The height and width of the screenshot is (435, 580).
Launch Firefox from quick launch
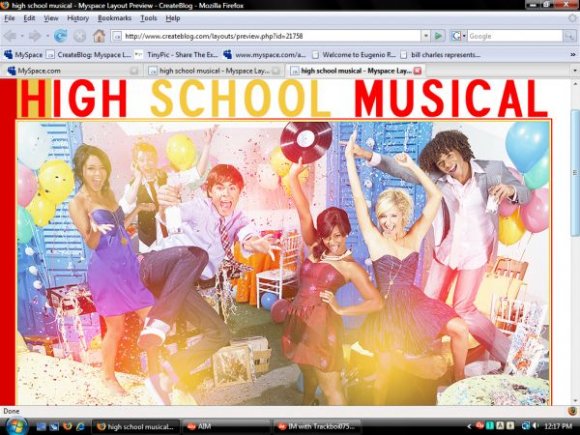click(67, 426)
